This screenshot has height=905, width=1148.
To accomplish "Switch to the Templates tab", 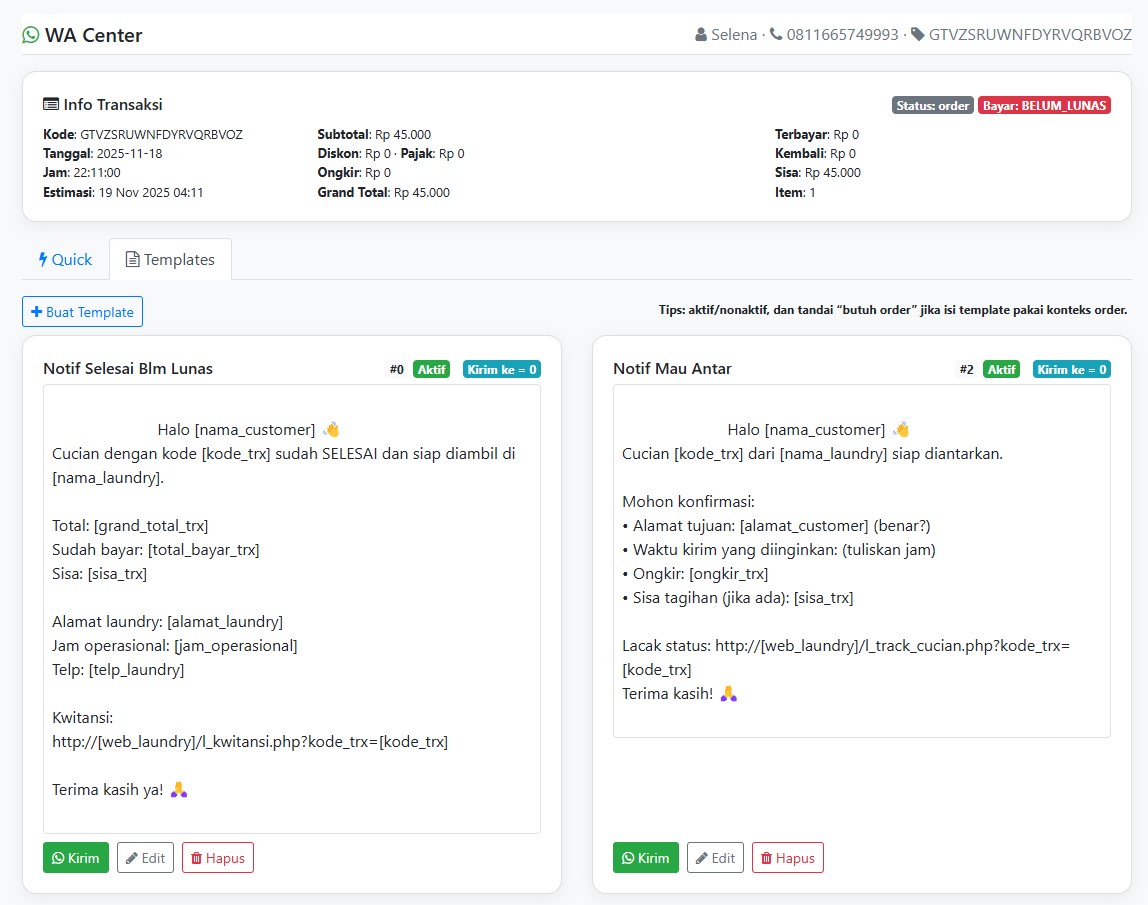I will [x=170, y=259].
